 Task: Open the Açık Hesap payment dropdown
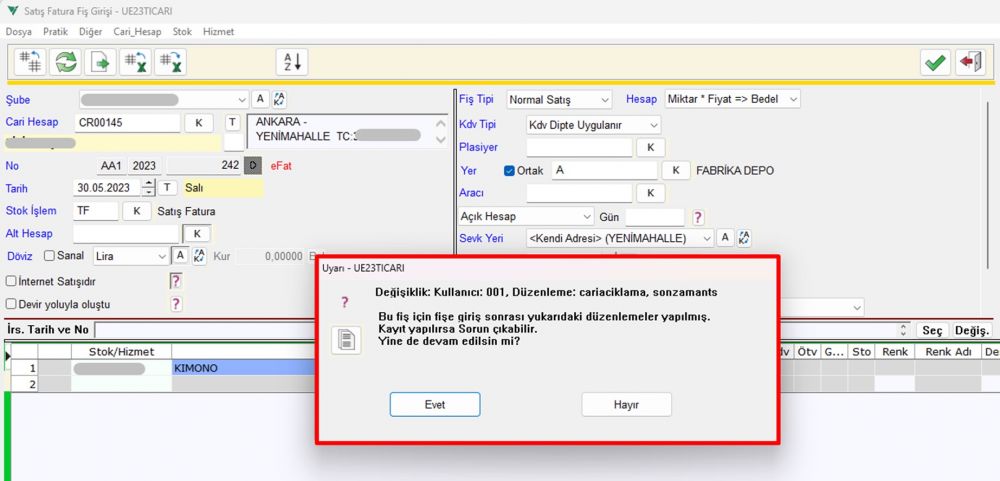526,217
